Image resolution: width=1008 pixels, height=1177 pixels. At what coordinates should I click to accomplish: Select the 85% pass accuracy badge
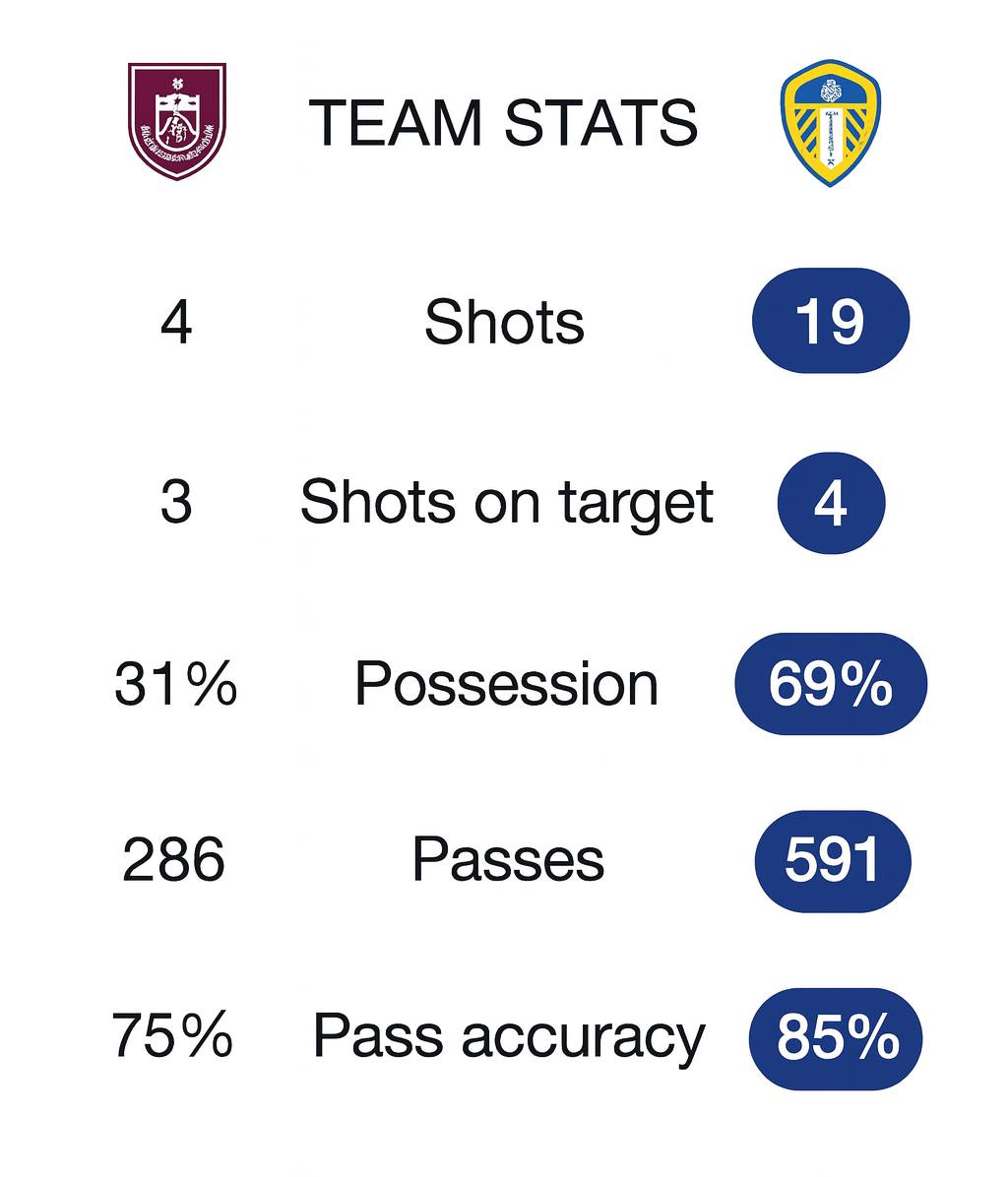836,1038
